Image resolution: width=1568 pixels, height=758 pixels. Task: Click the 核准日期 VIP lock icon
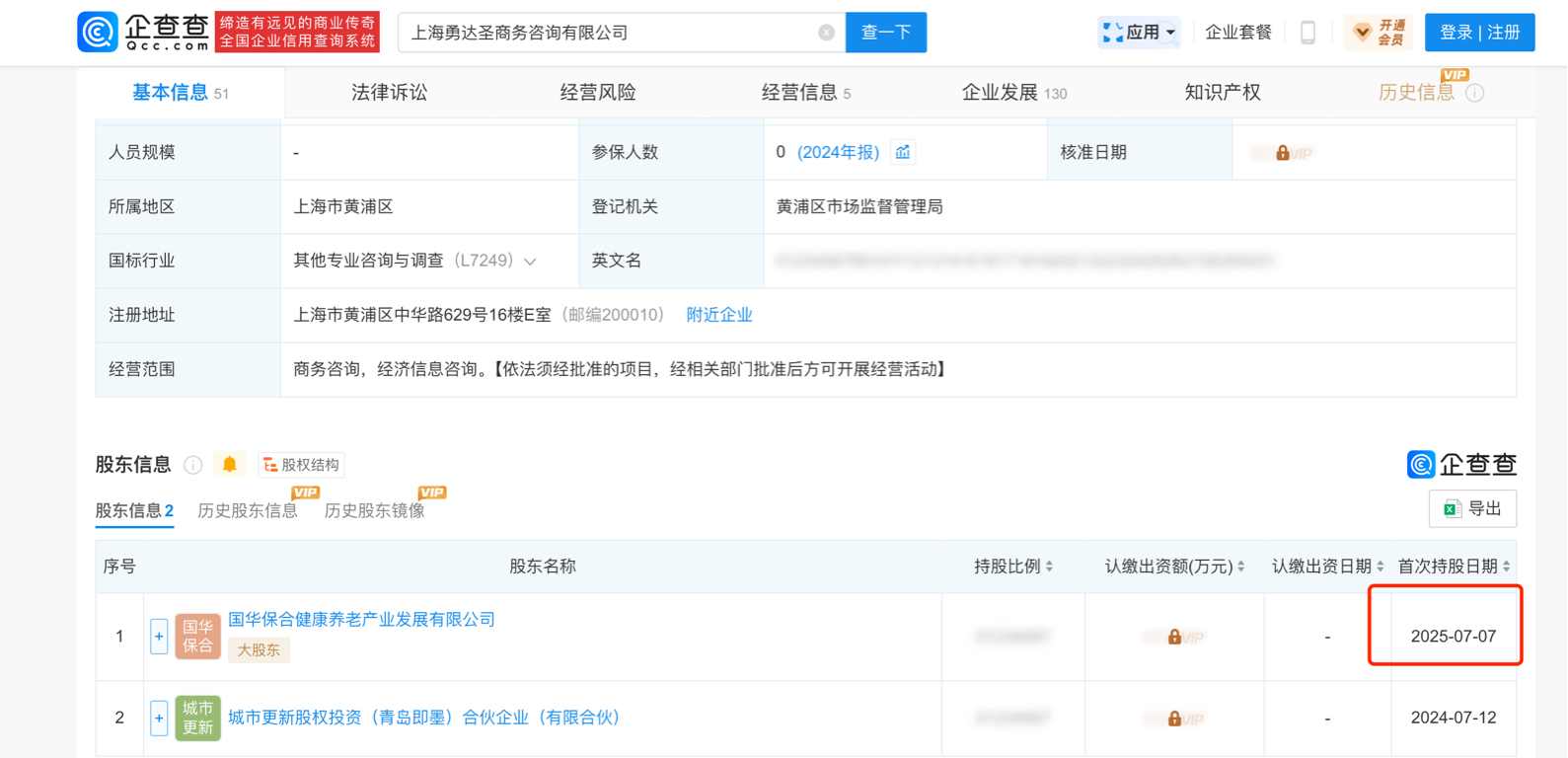pyautogui.click(x=1282, y=153)
